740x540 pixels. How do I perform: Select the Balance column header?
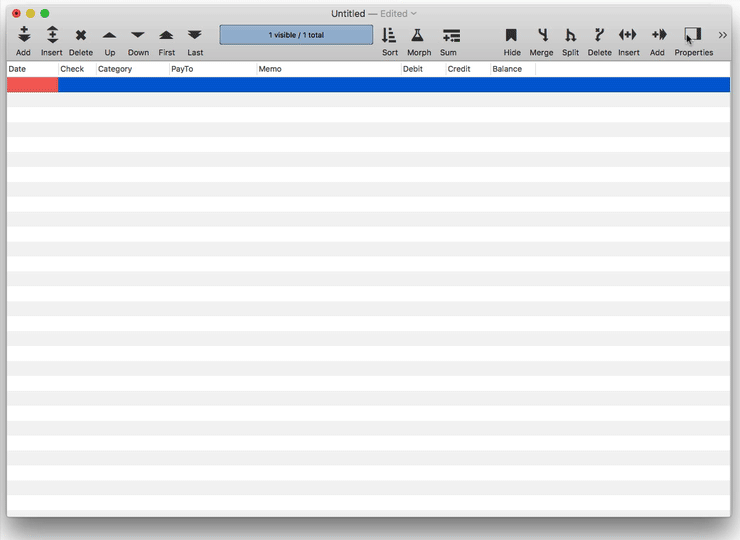513,69
